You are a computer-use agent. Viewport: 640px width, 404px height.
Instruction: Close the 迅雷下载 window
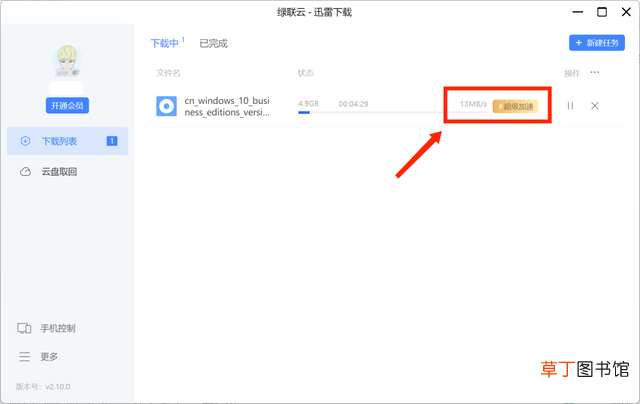point(626,12)
